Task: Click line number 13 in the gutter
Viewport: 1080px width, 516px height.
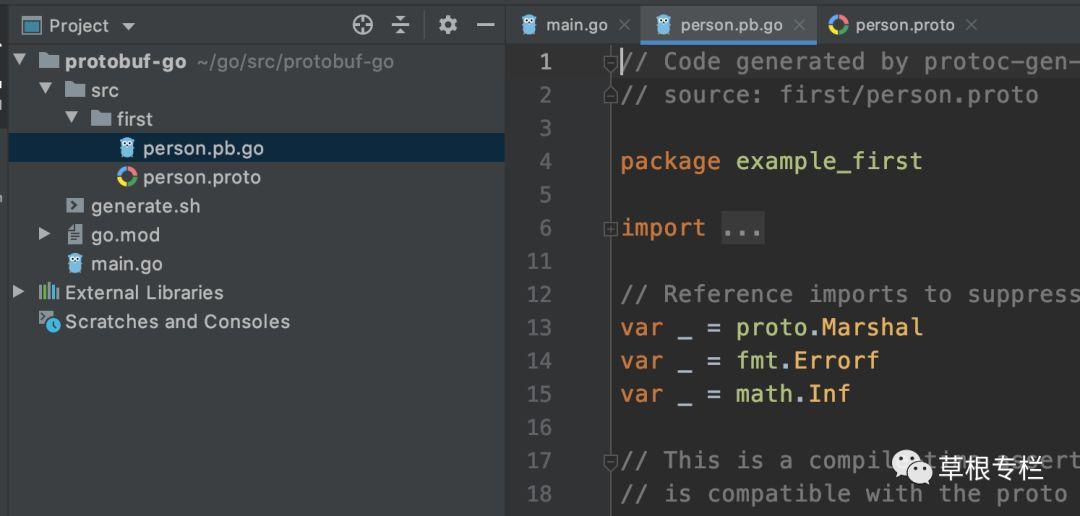Action: click(x=539, y=328)
